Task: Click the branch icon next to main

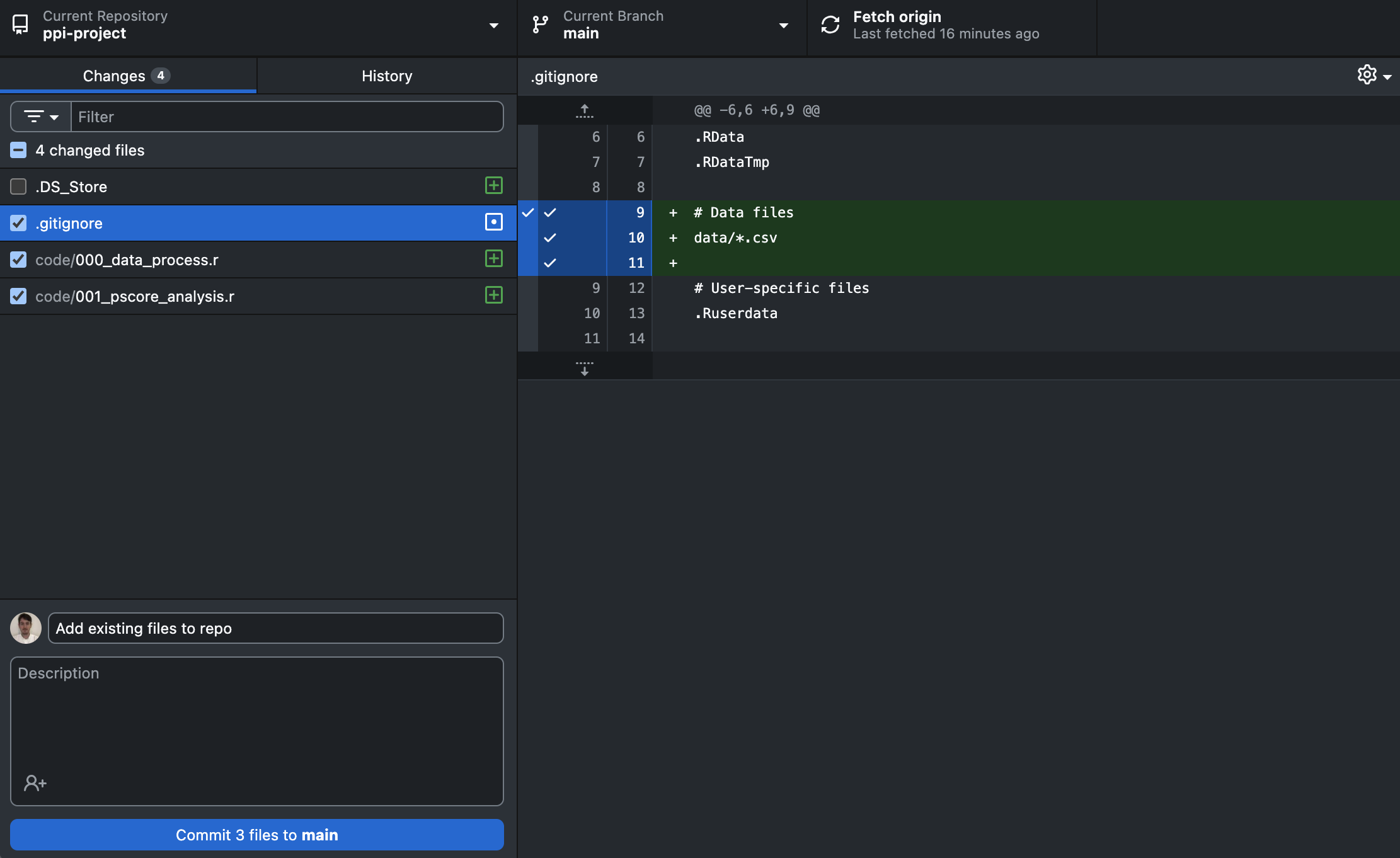Action: [540, 25]
